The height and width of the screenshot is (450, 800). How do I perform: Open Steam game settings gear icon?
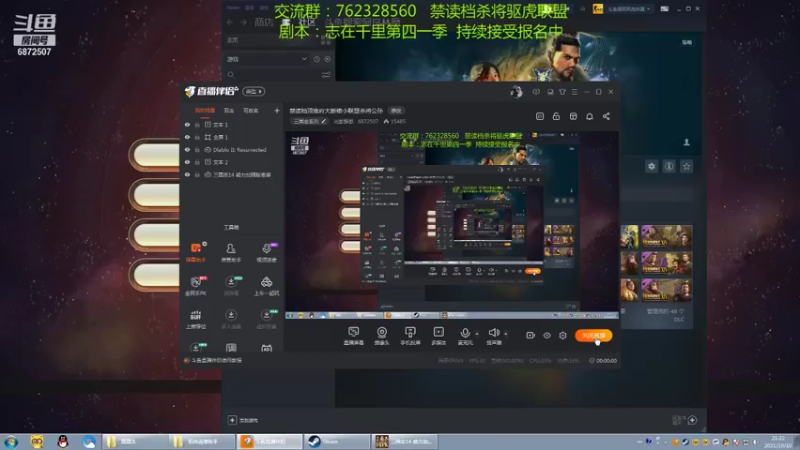pyautogui.click(x=652, y=166)
